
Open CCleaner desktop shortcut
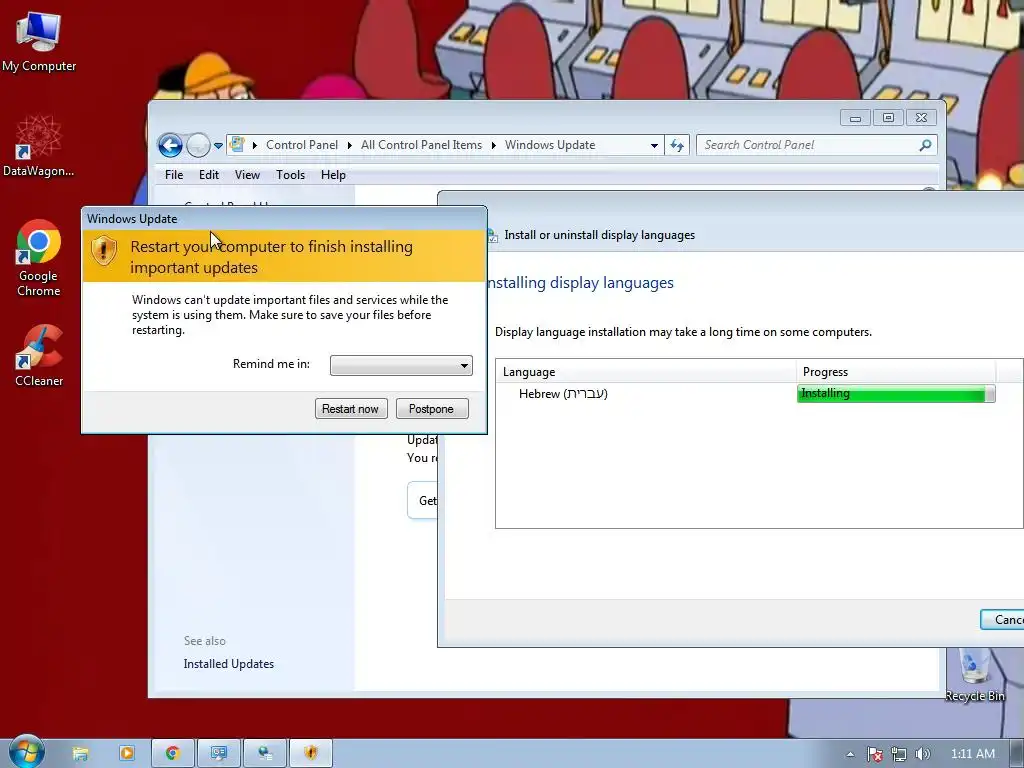[39, 356]
